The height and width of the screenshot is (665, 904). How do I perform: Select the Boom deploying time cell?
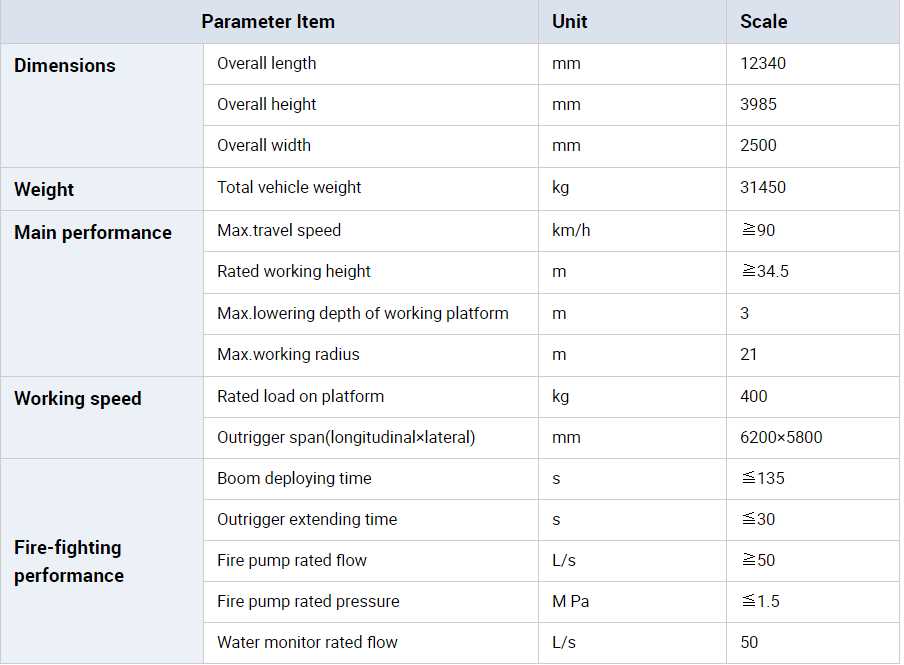294,478
